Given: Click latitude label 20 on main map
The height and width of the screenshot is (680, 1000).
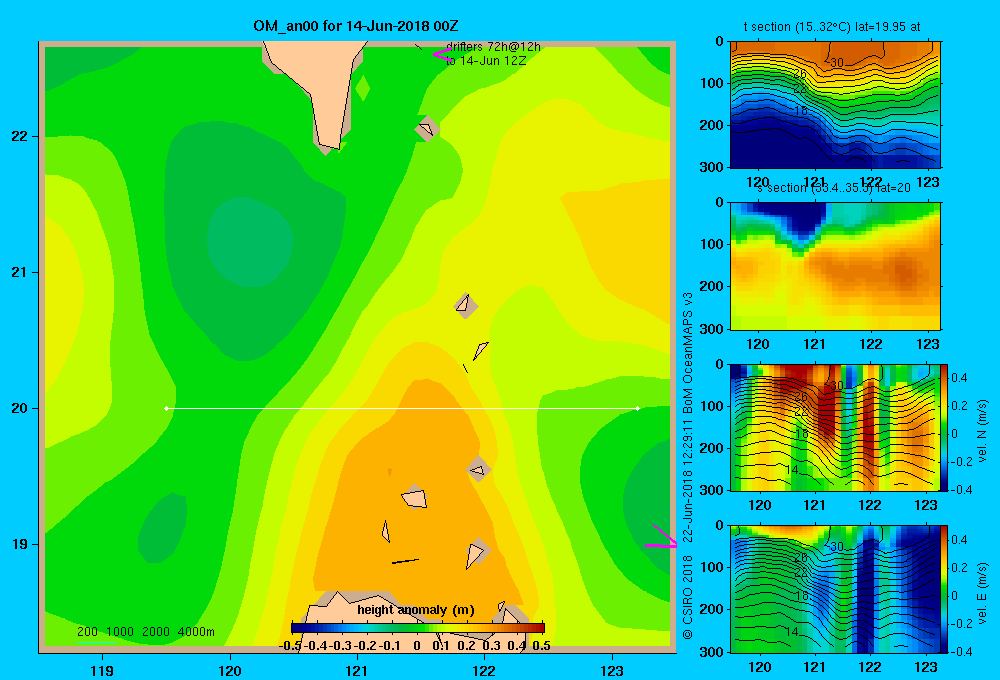Looking at the screenshot, I should pos(19,408).
